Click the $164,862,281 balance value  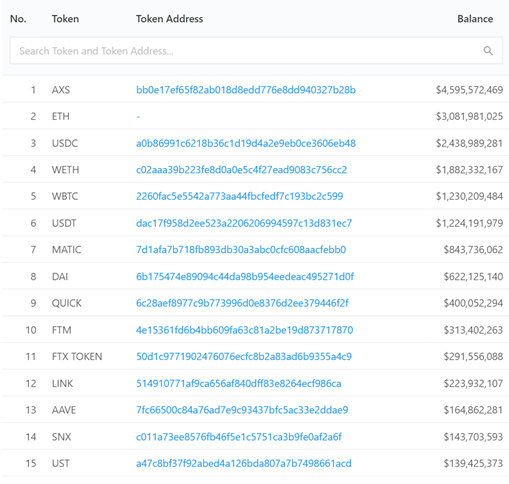[x=473, y=410]
